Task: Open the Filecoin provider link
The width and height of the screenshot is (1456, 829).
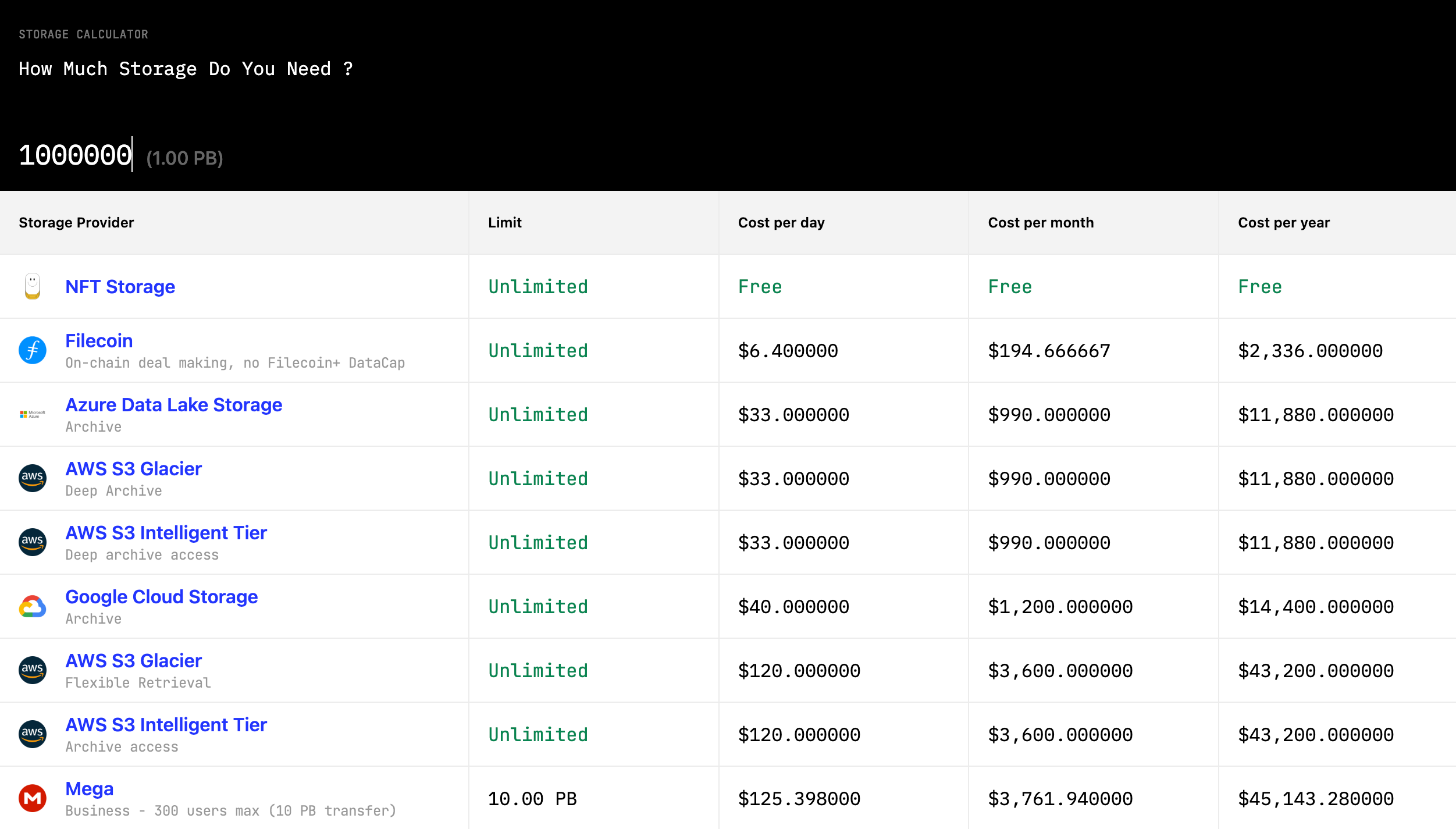Action: click(x=99, y=340)
